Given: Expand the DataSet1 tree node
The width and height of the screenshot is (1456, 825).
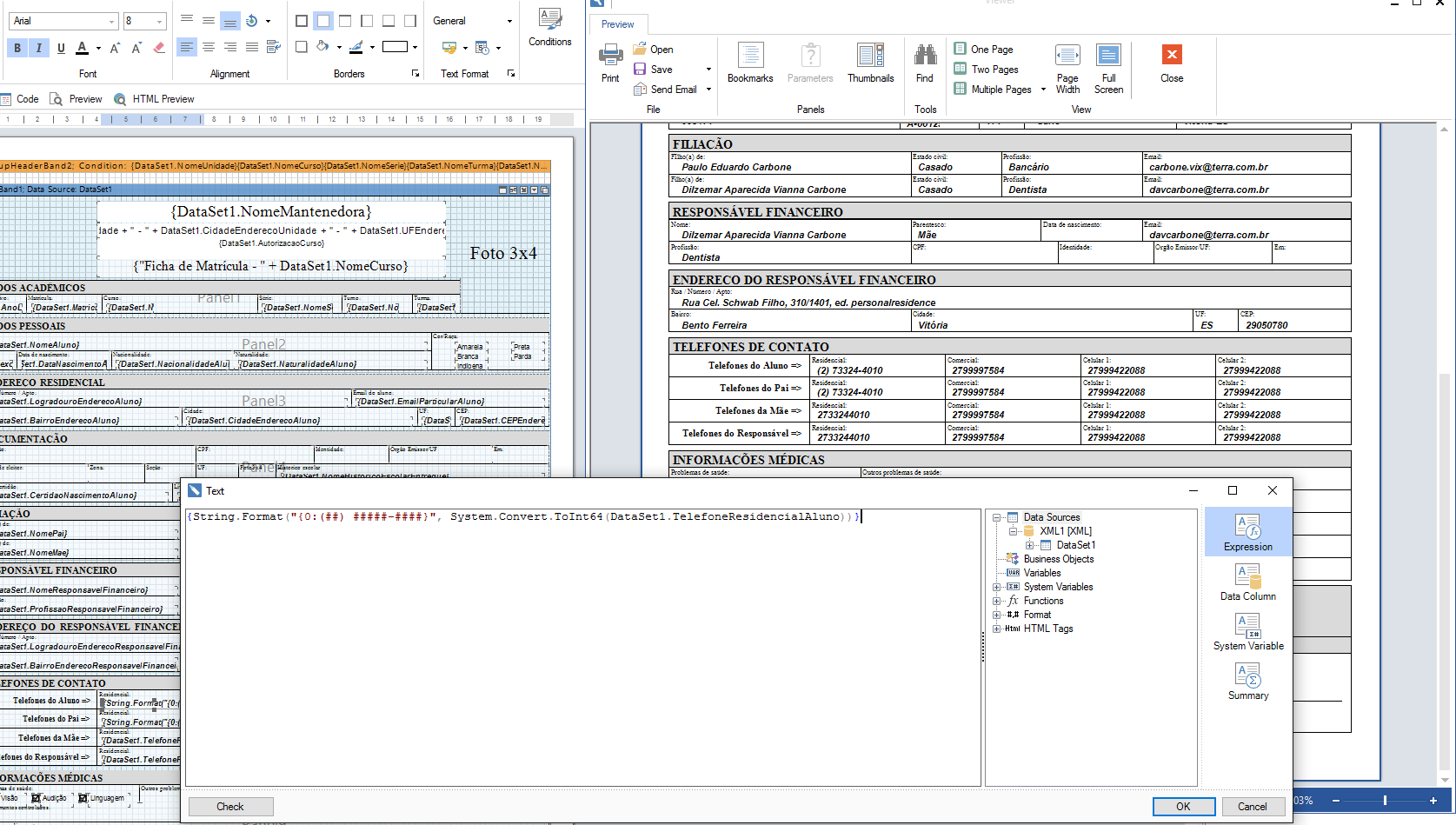Looking at the screenshot, I should coord(1030,545).
